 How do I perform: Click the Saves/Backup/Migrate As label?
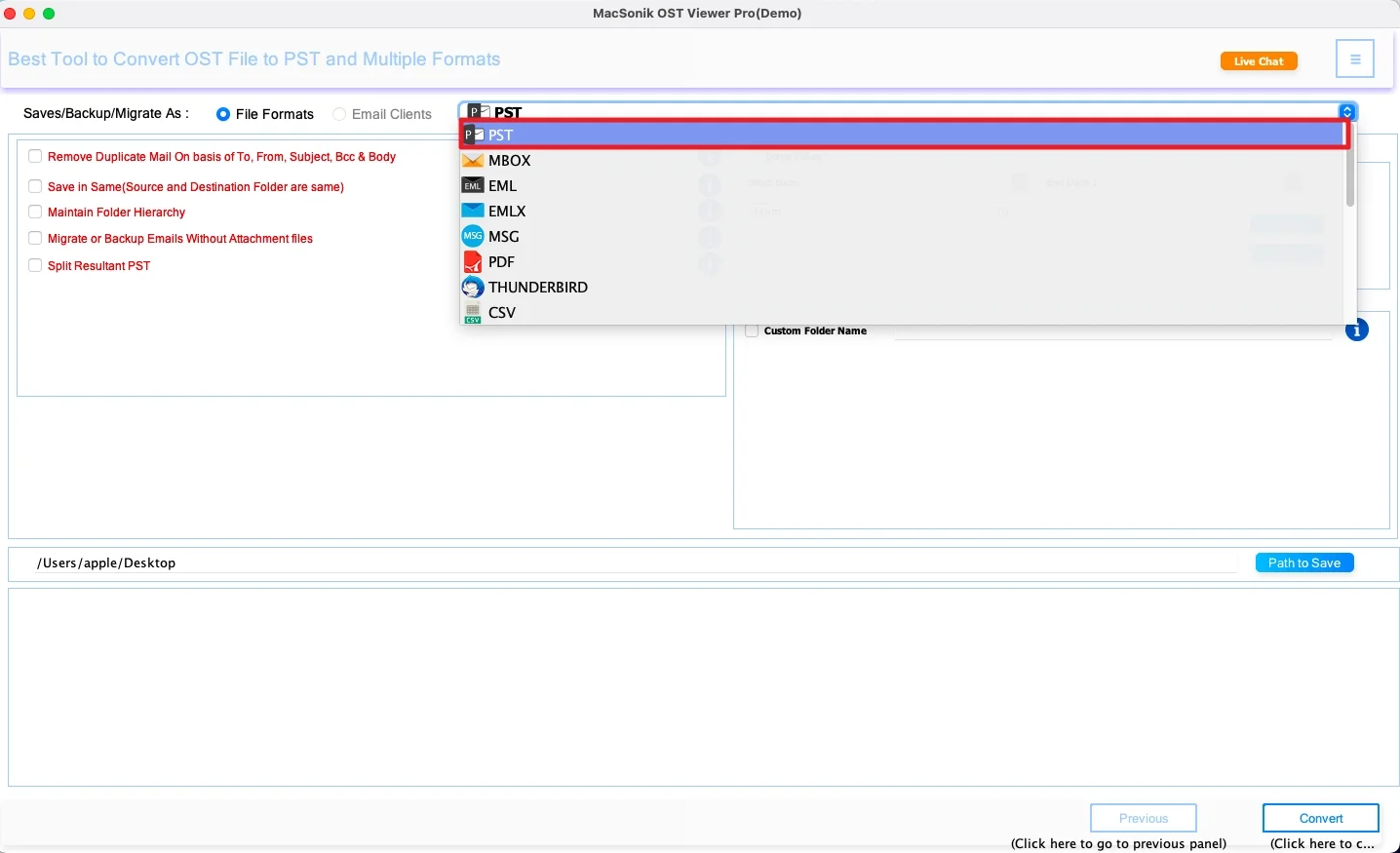click(106, 113)
